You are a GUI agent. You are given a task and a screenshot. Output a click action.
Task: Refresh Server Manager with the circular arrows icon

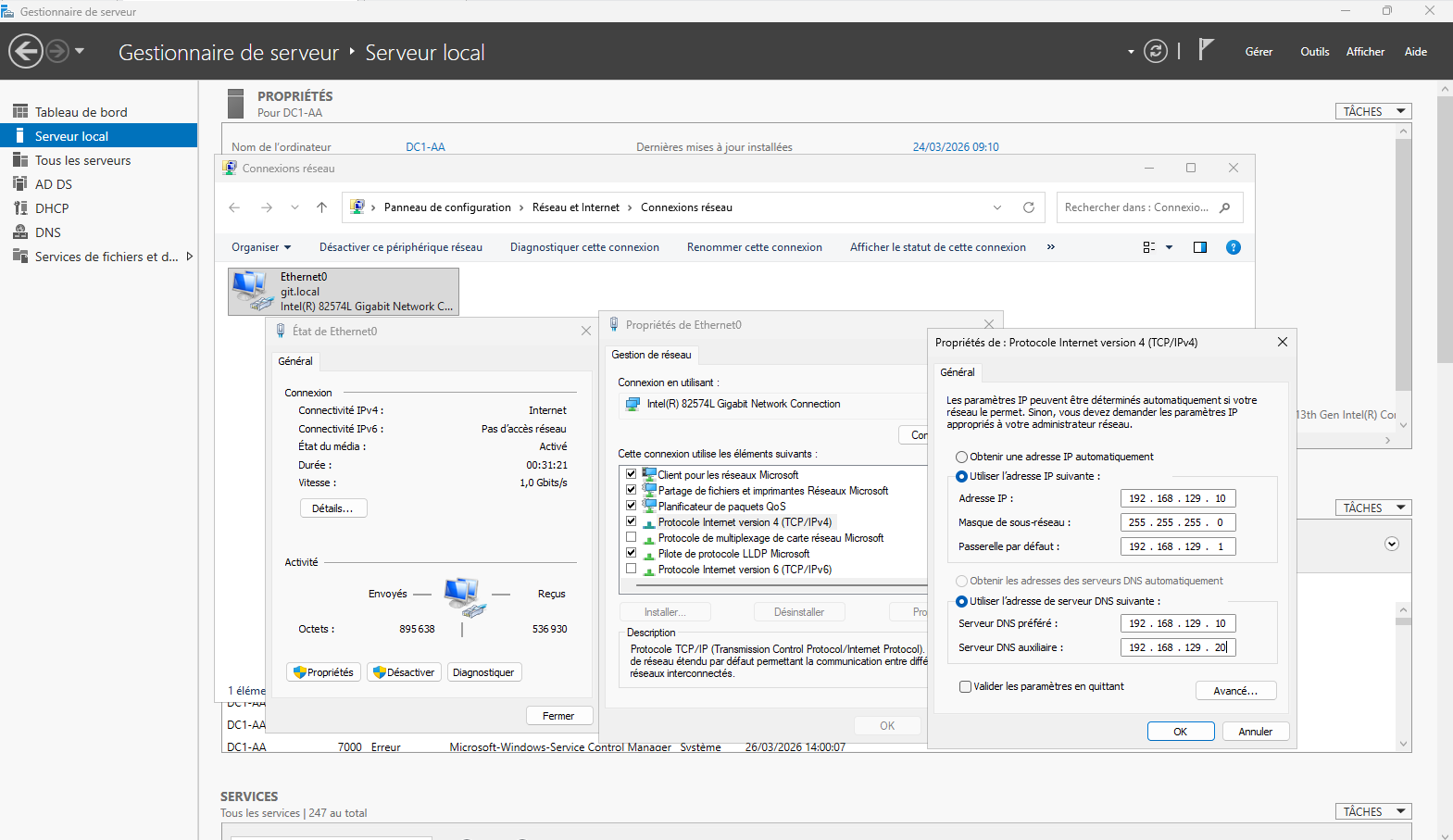(1156, 51)
